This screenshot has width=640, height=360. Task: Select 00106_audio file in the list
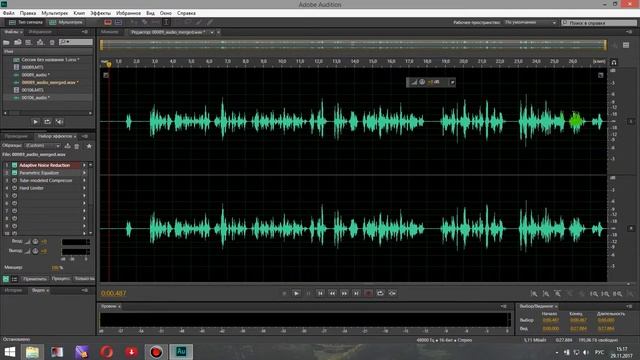(36, 98)
